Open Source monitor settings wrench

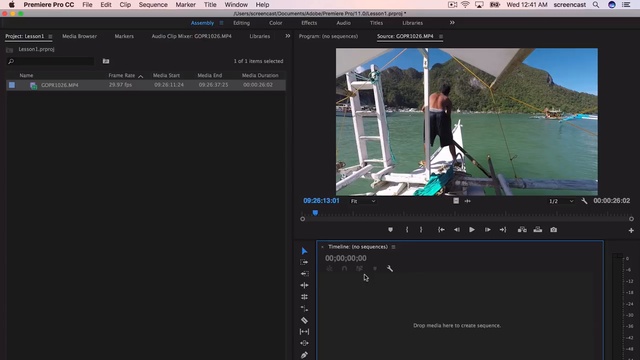click(x=584, y=201)
